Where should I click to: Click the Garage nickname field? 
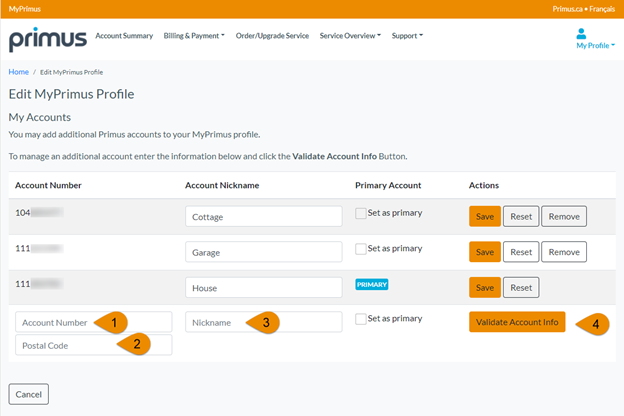click(263, 252)
